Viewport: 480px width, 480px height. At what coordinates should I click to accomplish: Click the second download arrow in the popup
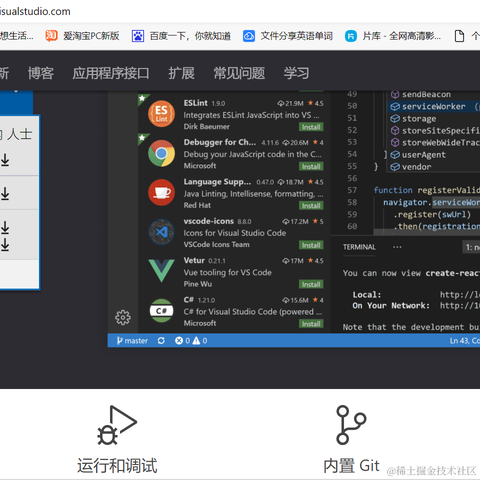pyautogui.click(x=5, y=193)
